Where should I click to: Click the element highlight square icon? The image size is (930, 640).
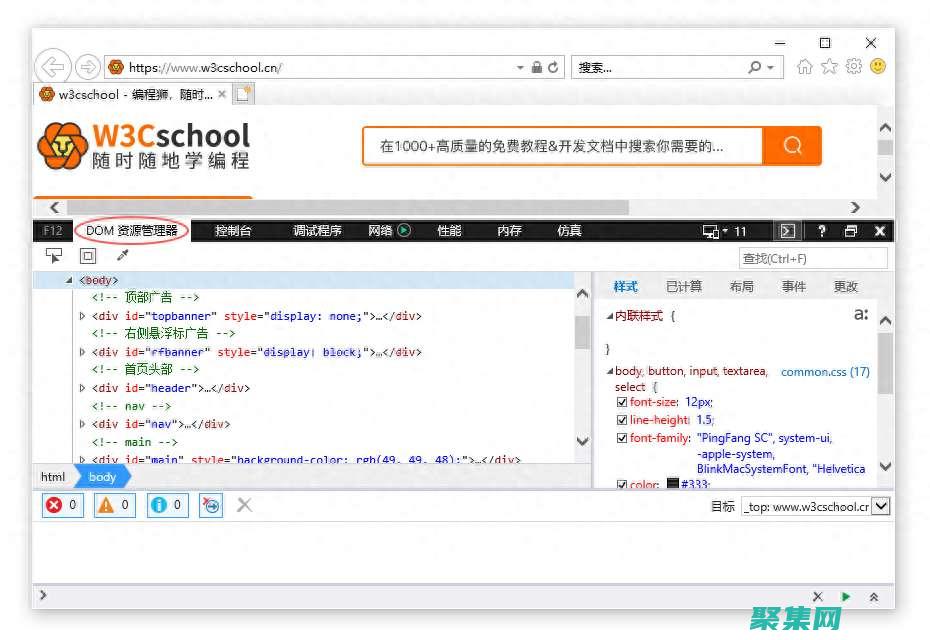pyautogui.click(x=88, y=256)
